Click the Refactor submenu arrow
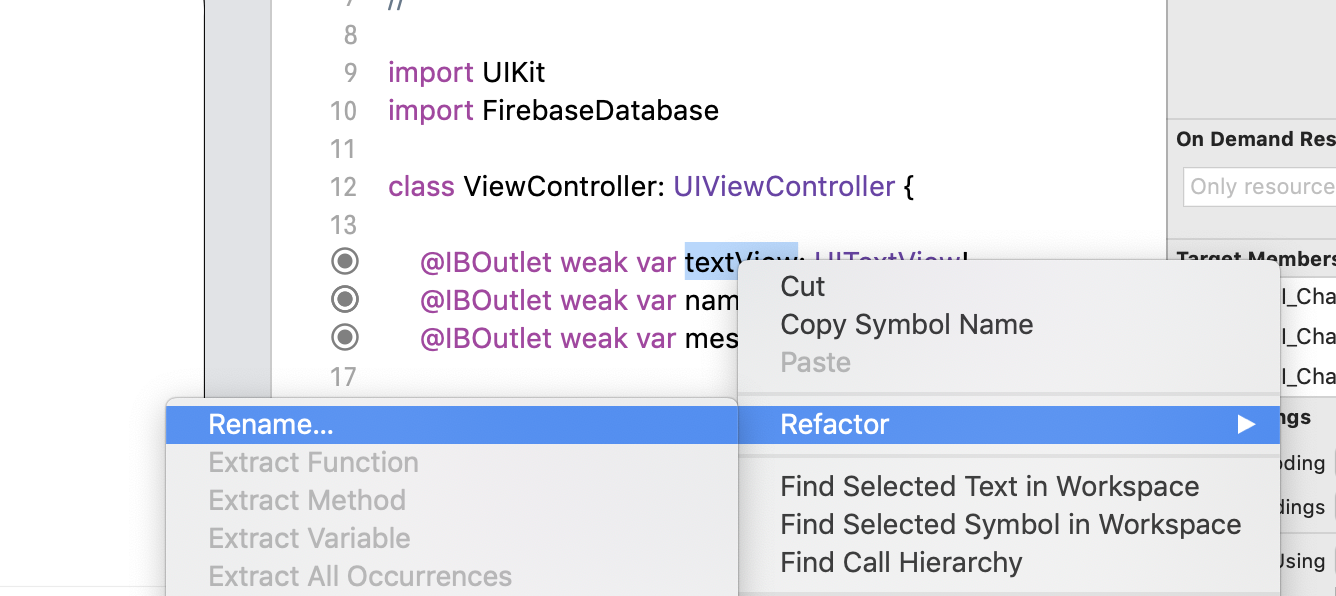 [x=1246, y=424]
